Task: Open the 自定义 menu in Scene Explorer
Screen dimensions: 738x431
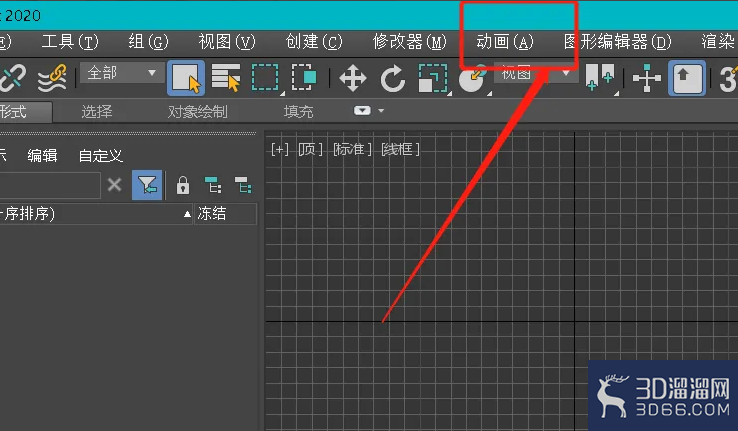Action: (101, 155)
